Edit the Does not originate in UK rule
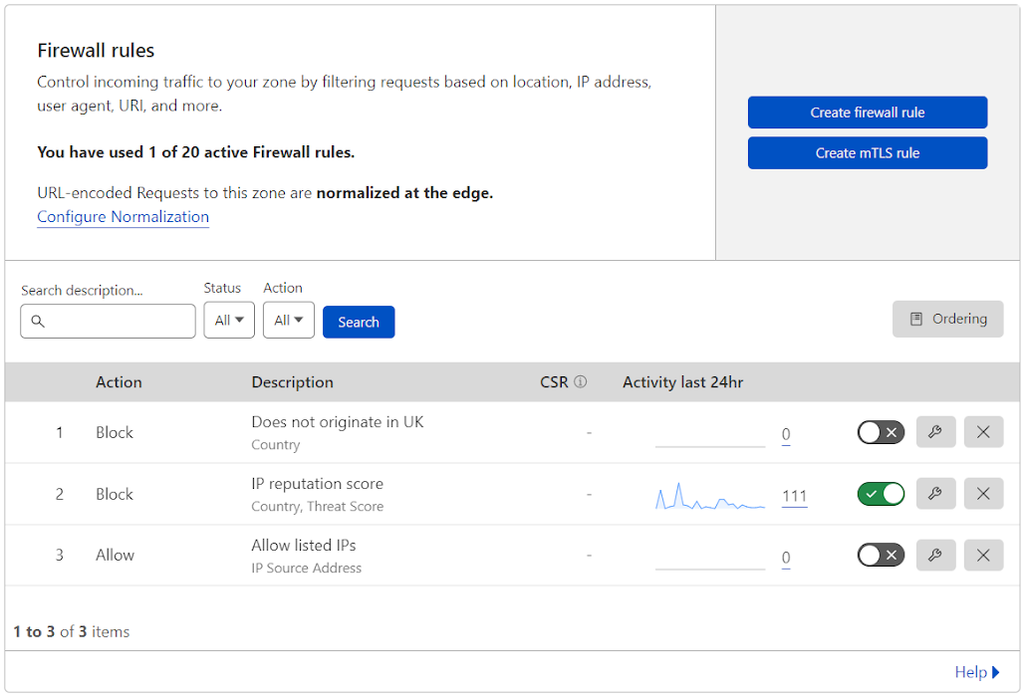The width and height of the screenshot is (1024, 697). [936, 432]
